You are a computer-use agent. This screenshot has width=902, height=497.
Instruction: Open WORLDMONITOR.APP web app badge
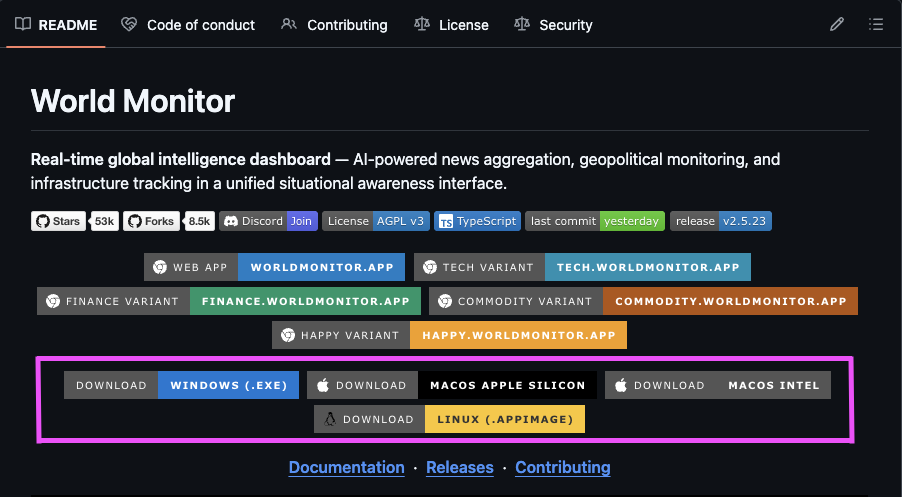coord(274,267)
